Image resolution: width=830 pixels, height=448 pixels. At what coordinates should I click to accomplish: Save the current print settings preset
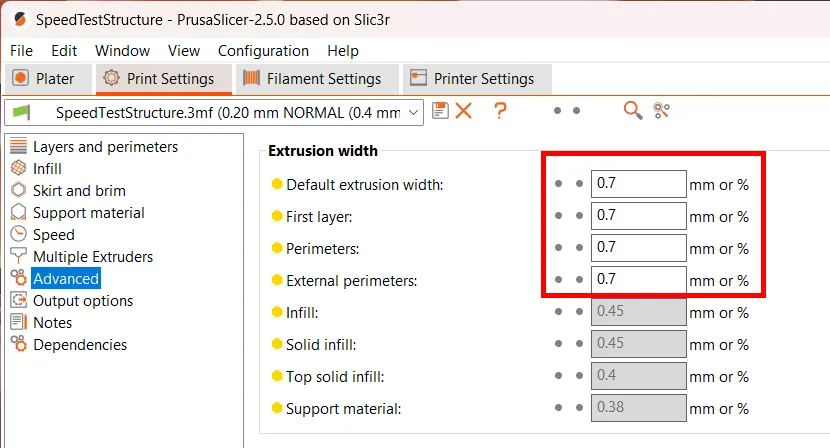441,111
